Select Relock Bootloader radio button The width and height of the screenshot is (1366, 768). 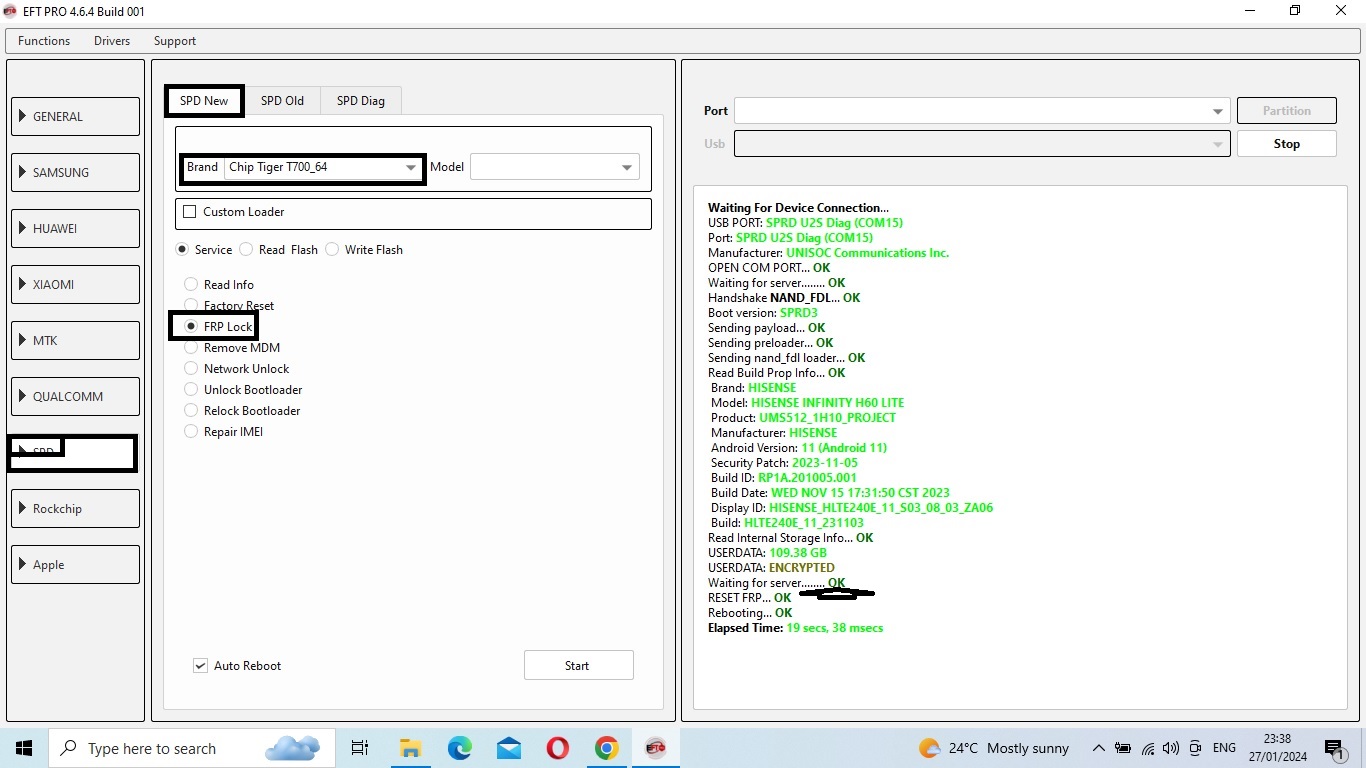pyautogui.click(x=191, y=411)
